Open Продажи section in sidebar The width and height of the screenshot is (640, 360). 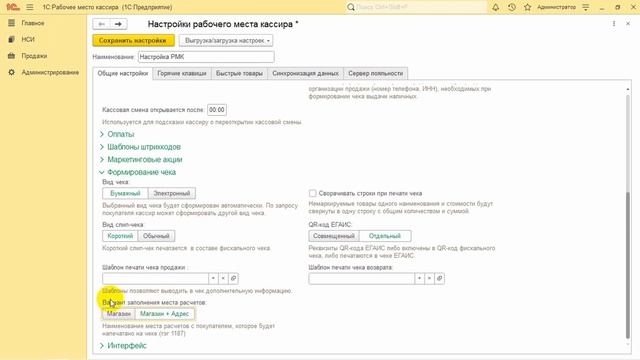click(34, 56)
